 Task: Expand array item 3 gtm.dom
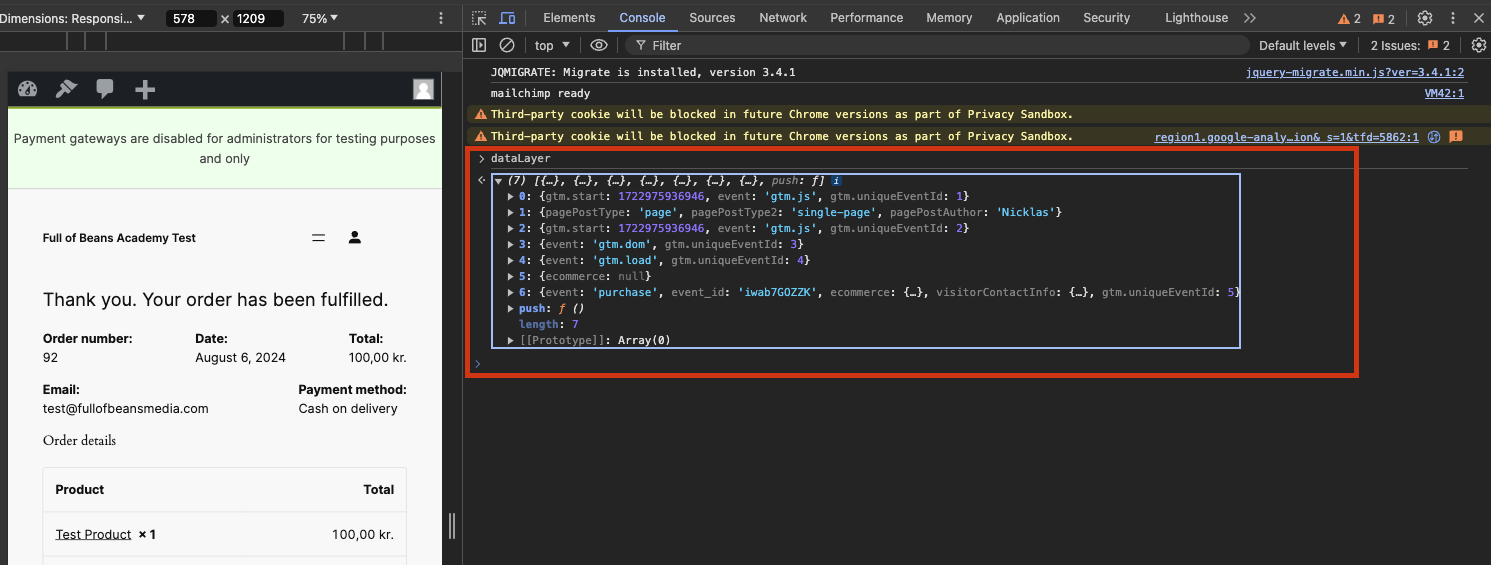[x=512, y=244]
